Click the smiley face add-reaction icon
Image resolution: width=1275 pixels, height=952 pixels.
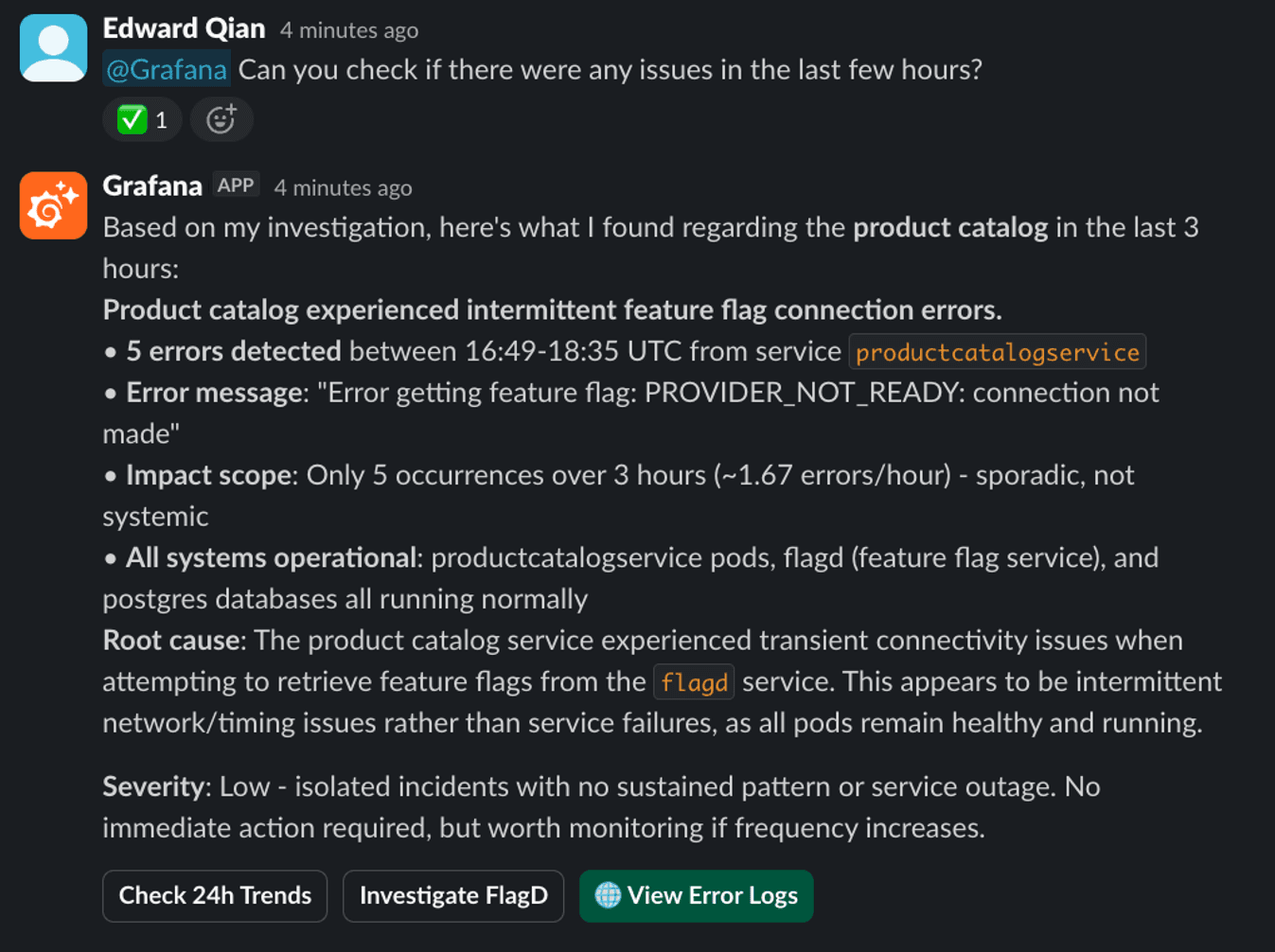[221, 119]
